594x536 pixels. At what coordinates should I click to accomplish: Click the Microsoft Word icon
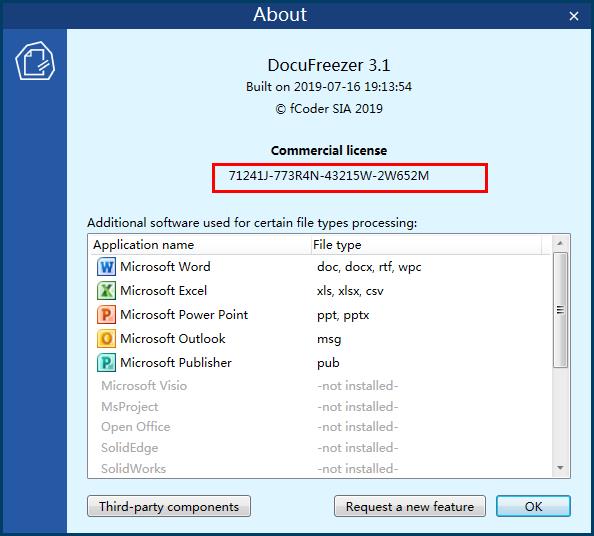(x=106, y=267)
